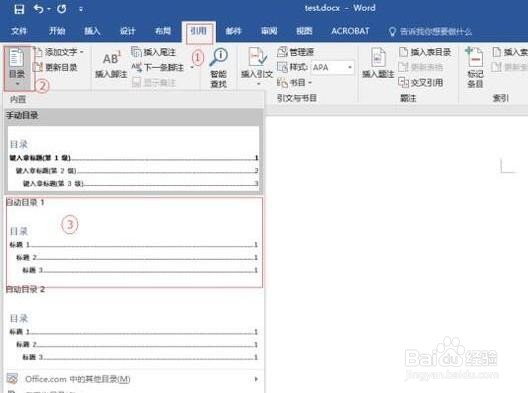Switch to the 布局 (Layout) ribbon tab
528x393 pixels.
coord(163,31)
